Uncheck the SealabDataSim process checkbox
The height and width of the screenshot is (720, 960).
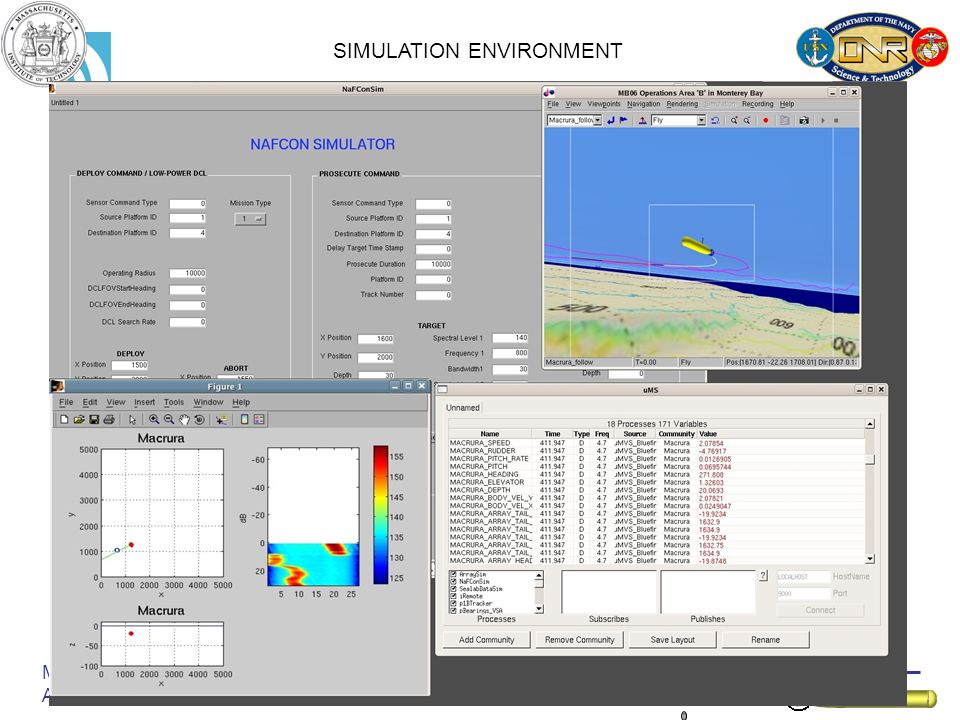pos(453,589)
